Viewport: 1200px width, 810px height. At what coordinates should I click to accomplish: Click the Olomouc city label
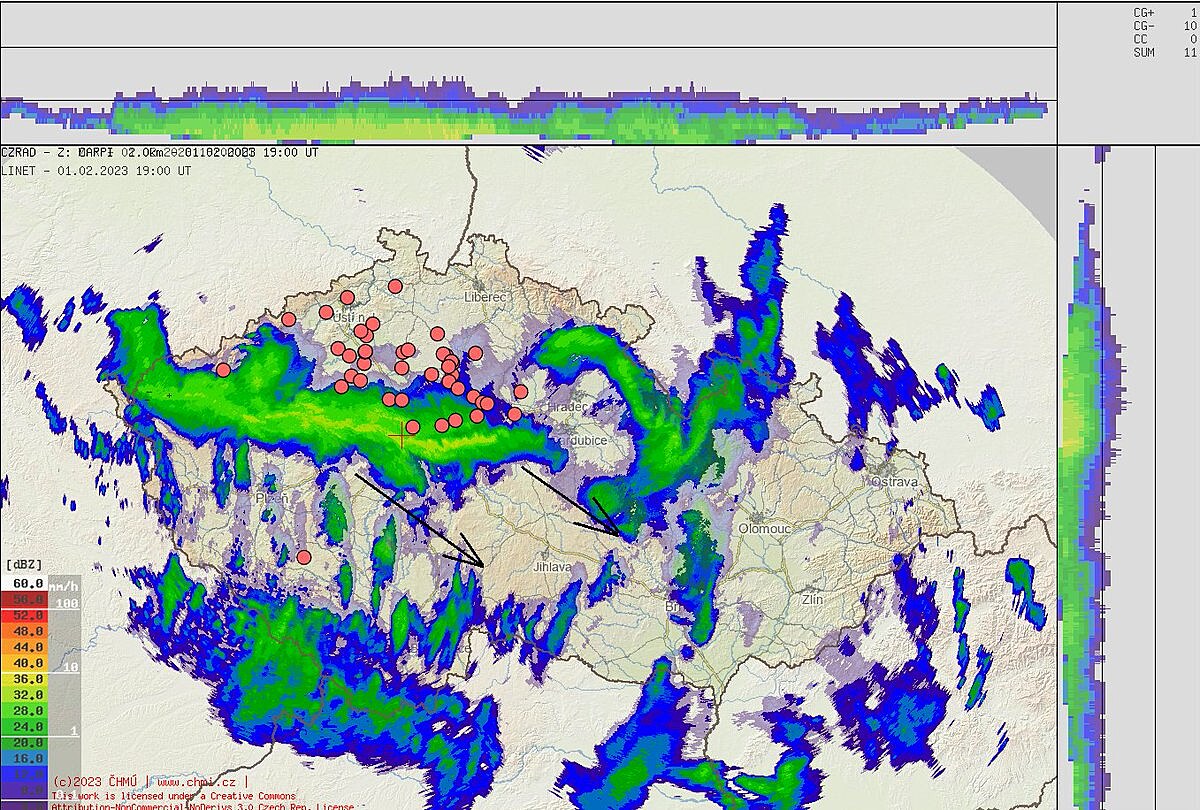[764, 528]
